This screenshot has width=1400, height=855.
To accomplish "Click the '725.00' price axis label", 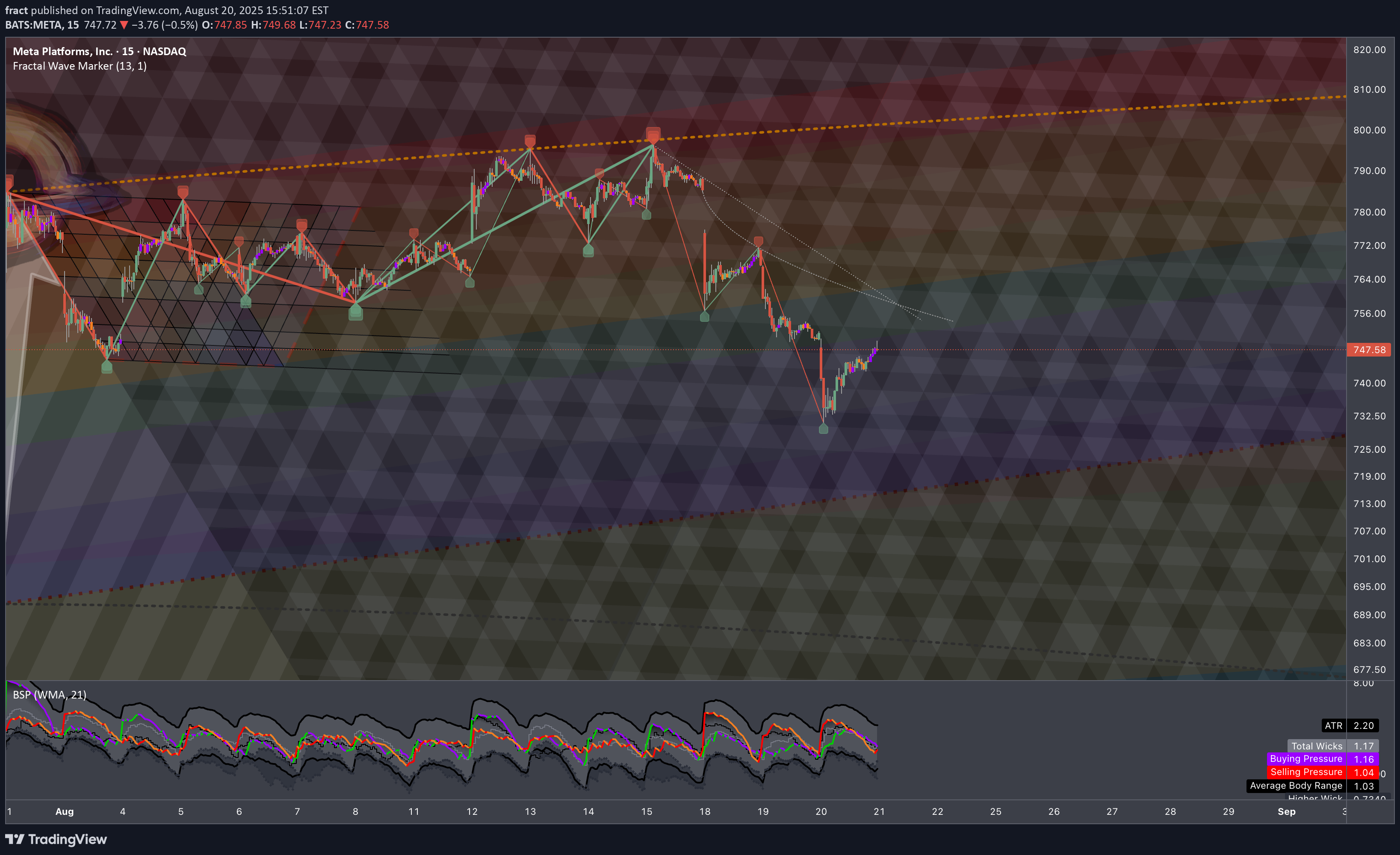I will click(x=1369, y=450).
